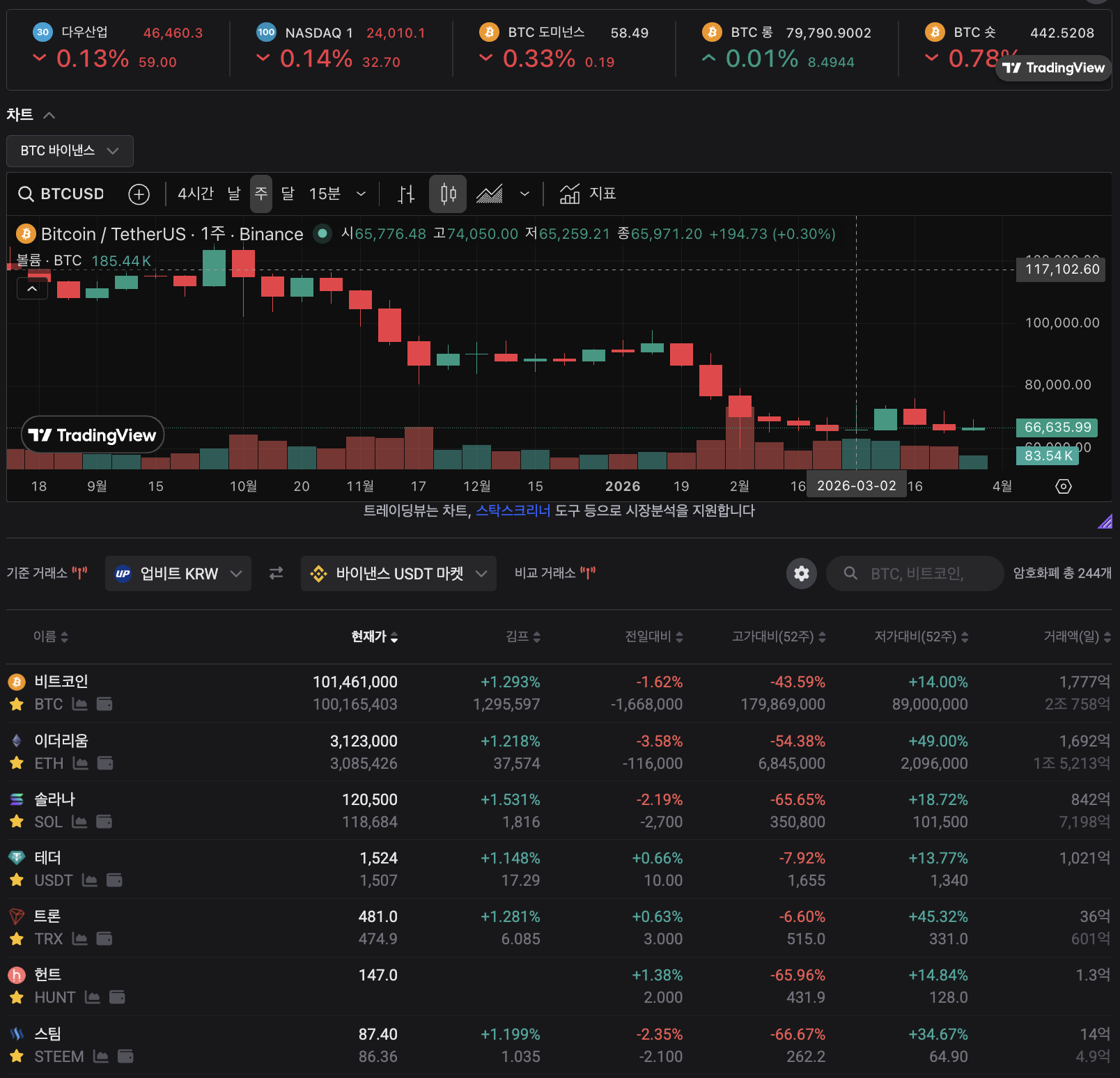Open the wallet icon in the USDT row
Image resolution: width=1120 pixels, height=1078 pixels.
tap(114, 880)
